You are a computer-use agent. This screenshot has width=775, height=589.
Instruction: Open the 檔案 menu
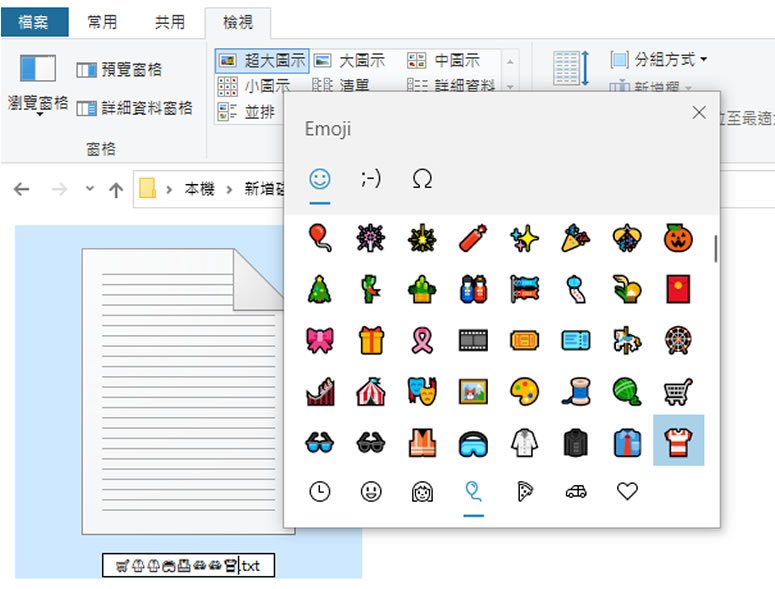[35, 21]
